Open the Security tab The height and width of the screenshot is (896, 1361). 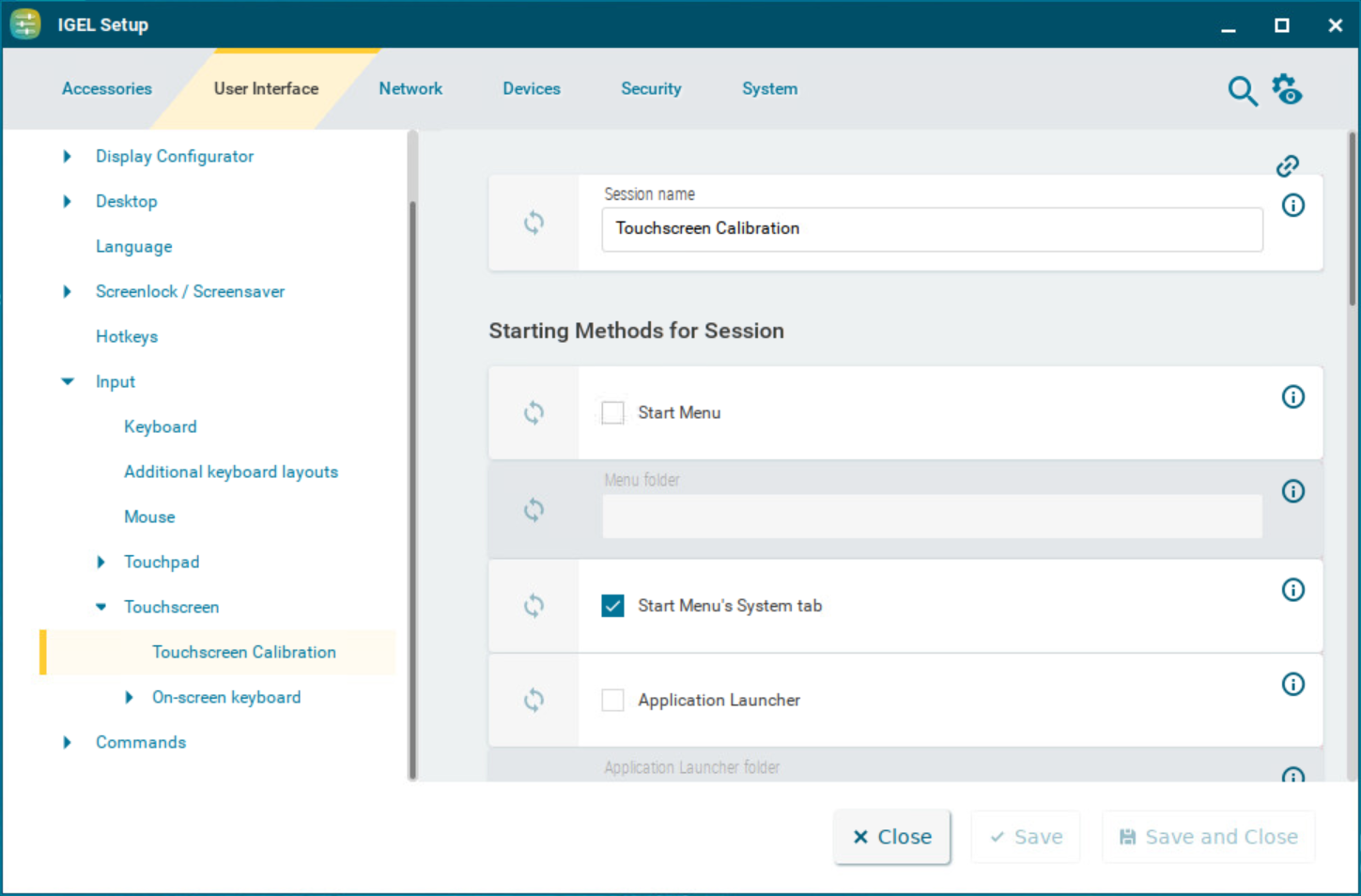click(651, 89)
